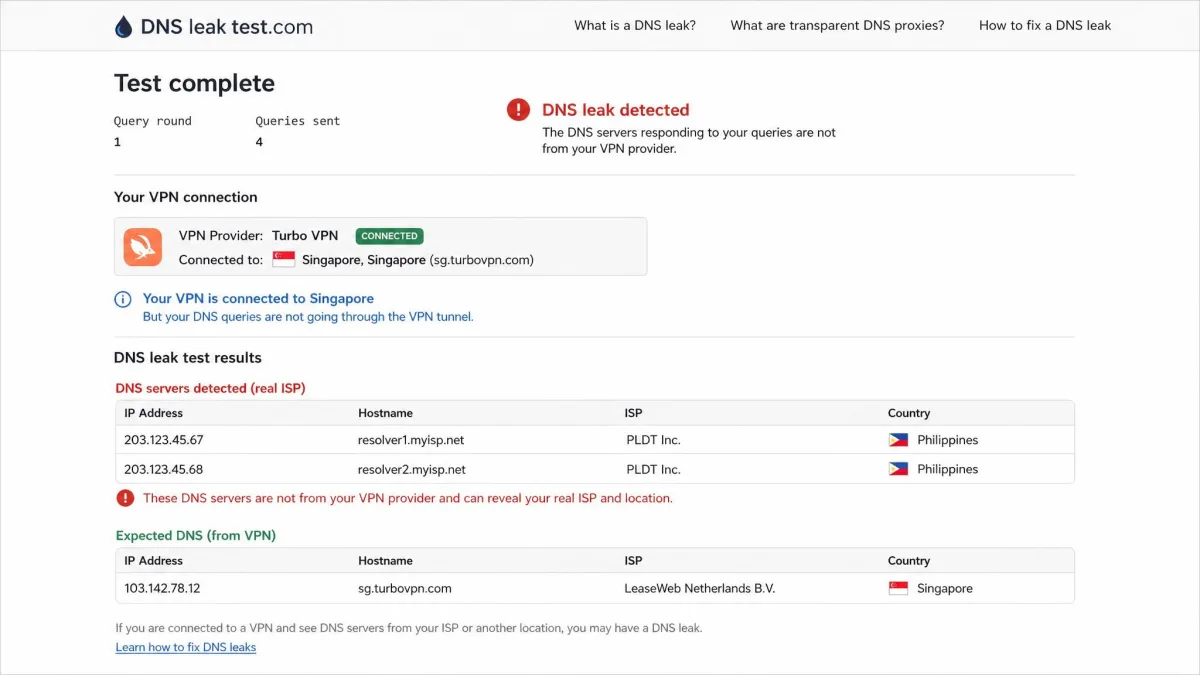1200x675 pixels.
Task: Select IP address 203.123.45.67
Action: (x=163, y=440)
